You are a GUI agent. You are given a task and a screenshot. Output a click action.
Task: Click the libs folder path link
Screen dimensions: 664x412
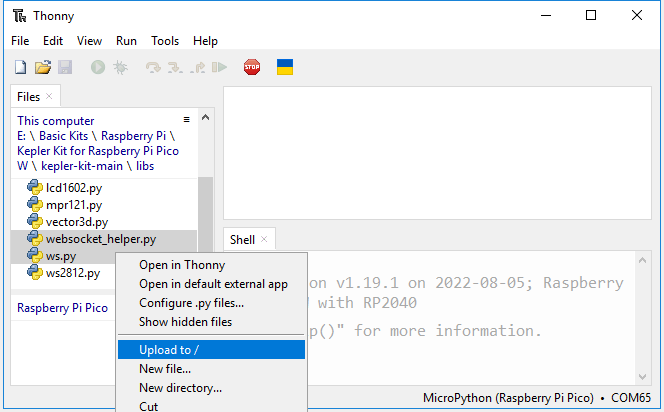145,166
